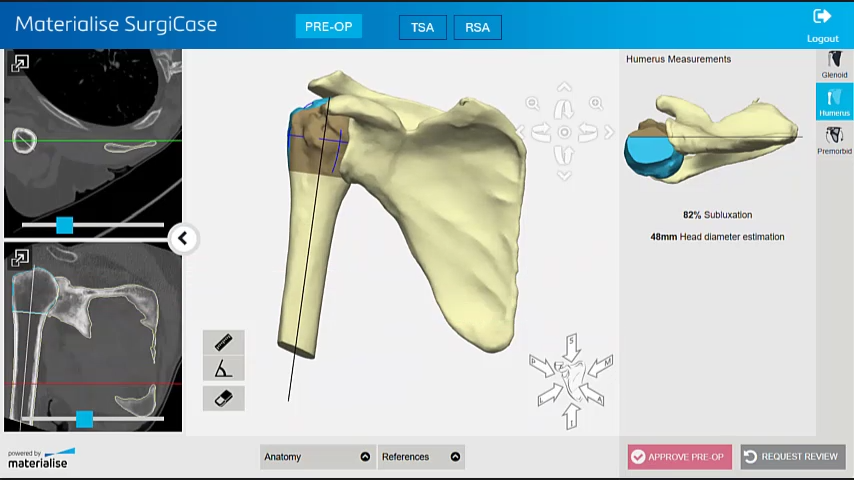
Task: Expand the lower coronal CT scan view
Action: tap(20, 259)
